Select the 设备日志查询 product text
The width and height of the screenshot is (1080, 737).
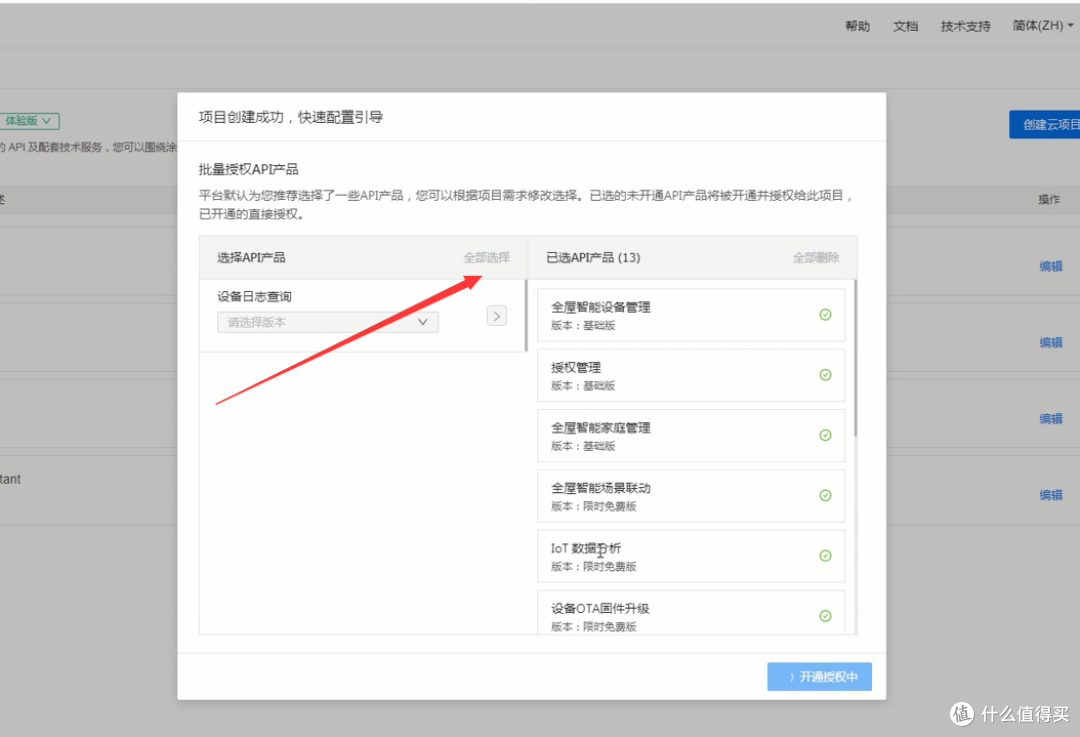point(254,296)
